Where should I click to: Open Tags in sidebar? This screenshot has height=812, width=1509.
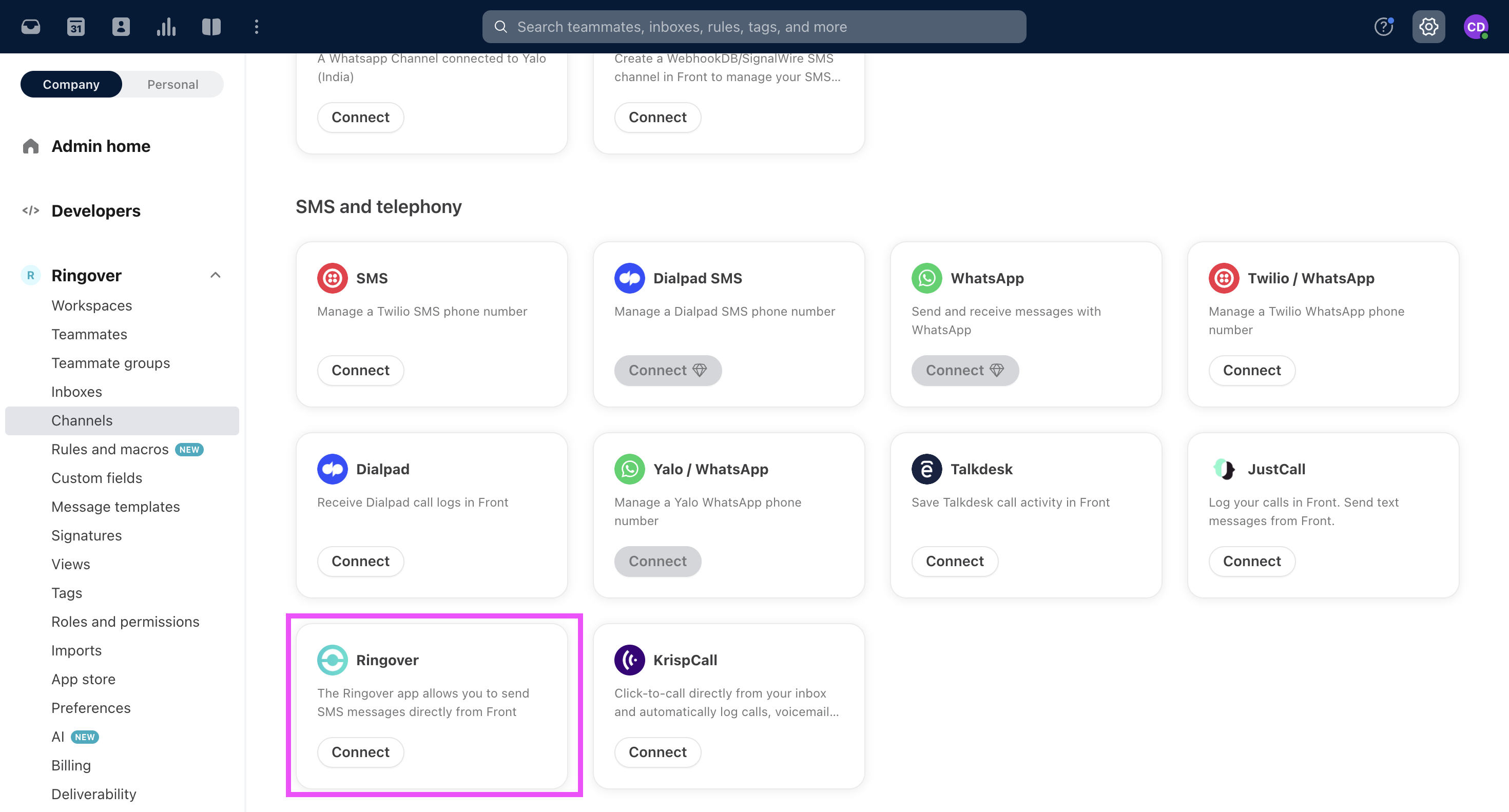click(x=67, y=593)
